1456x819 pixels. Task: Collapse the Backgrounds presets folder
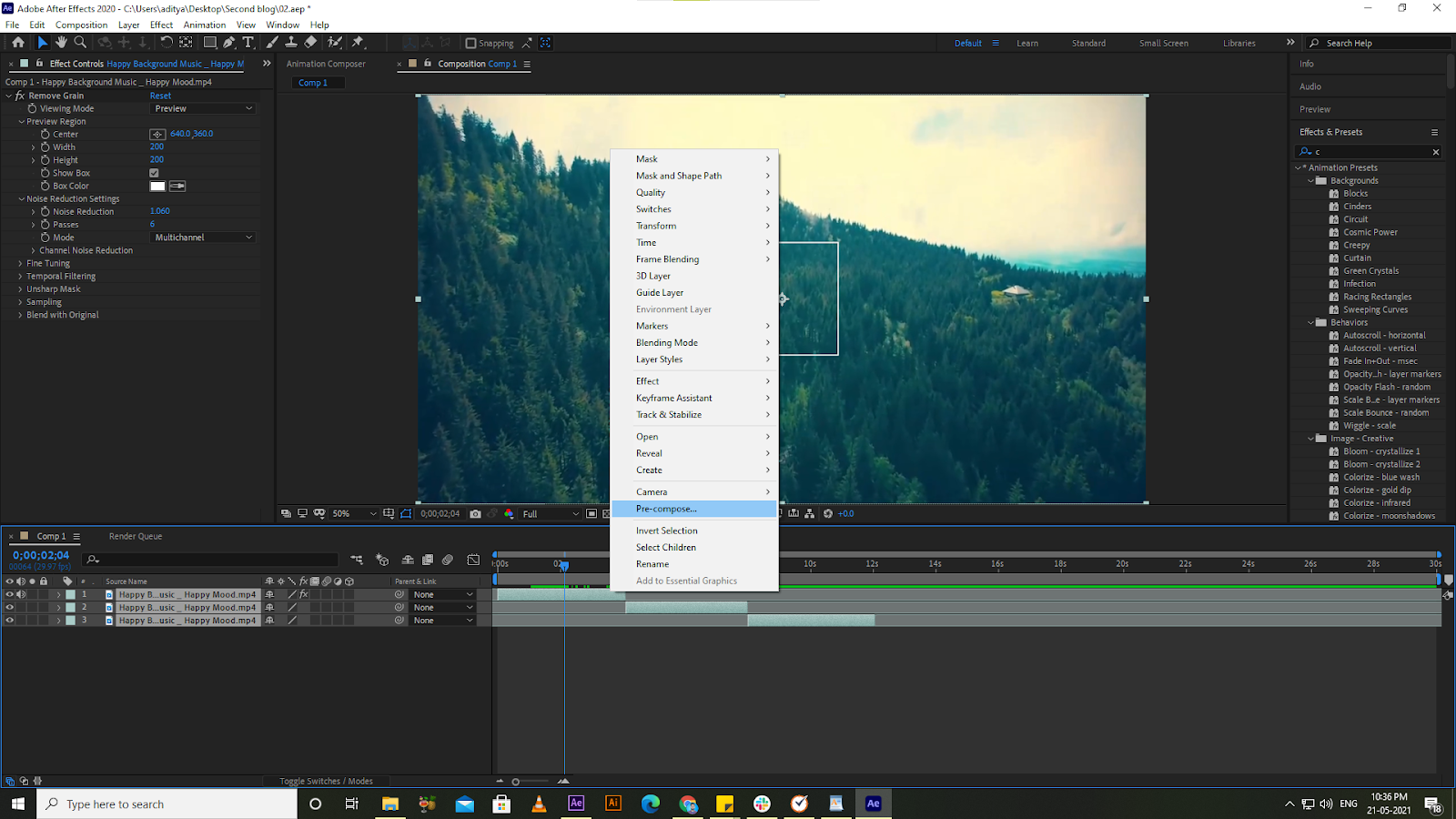(1310, 180)
